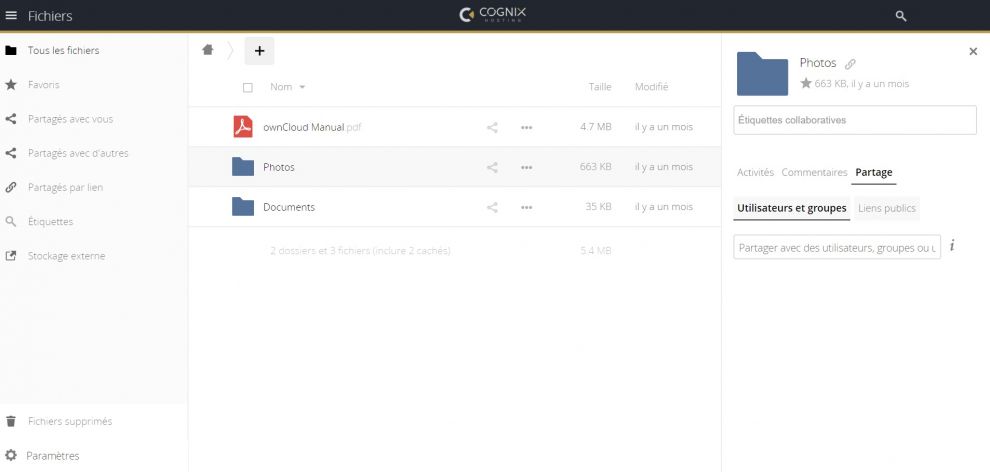Image resolution: width=990 pixels, height=472 pixels.
Task: Open Partagés avec vous section
Action: coord(70,119)
